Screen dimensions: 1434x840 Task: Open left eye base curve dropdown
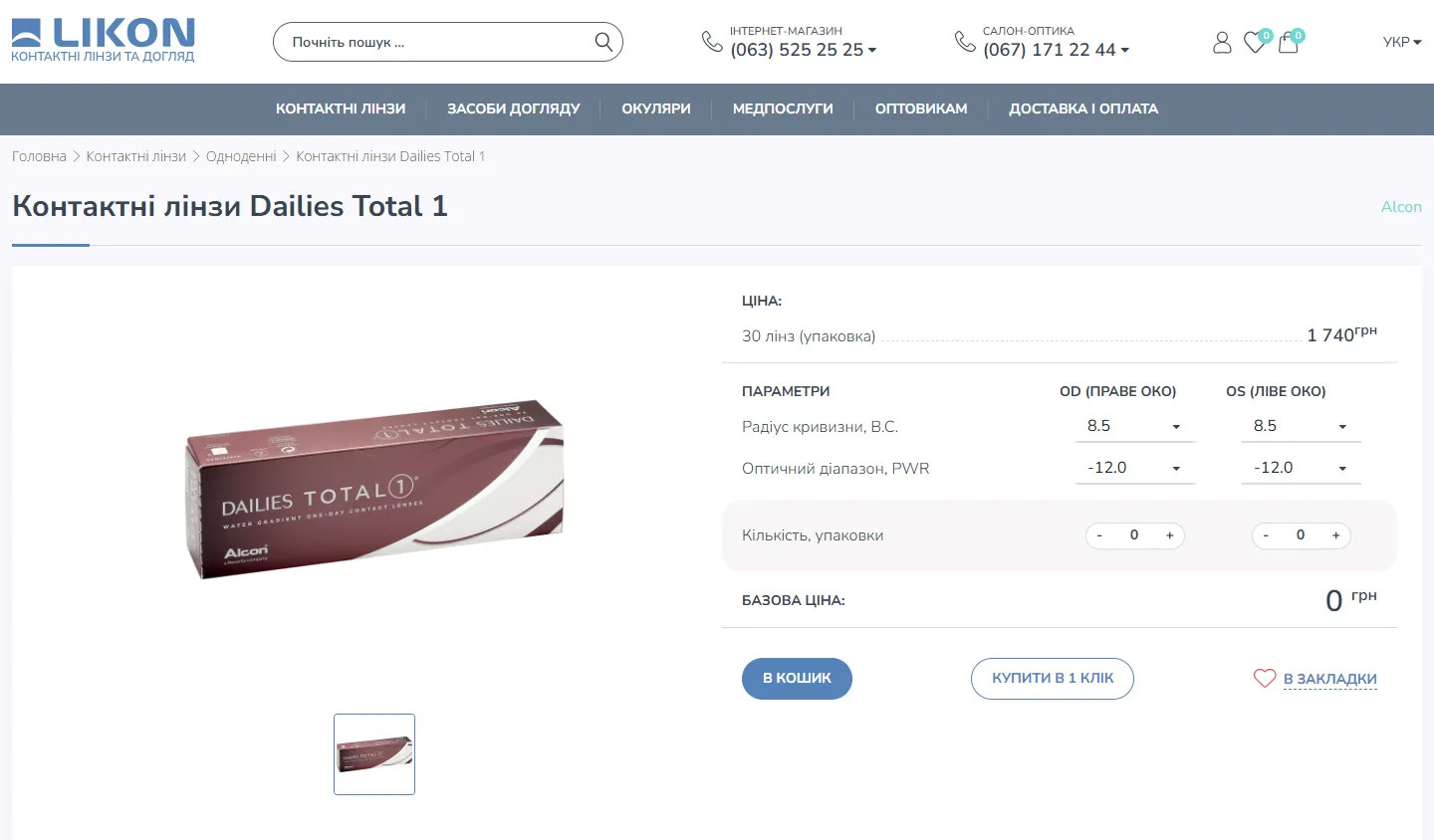pyautogui.click(x=1301, y=426)
